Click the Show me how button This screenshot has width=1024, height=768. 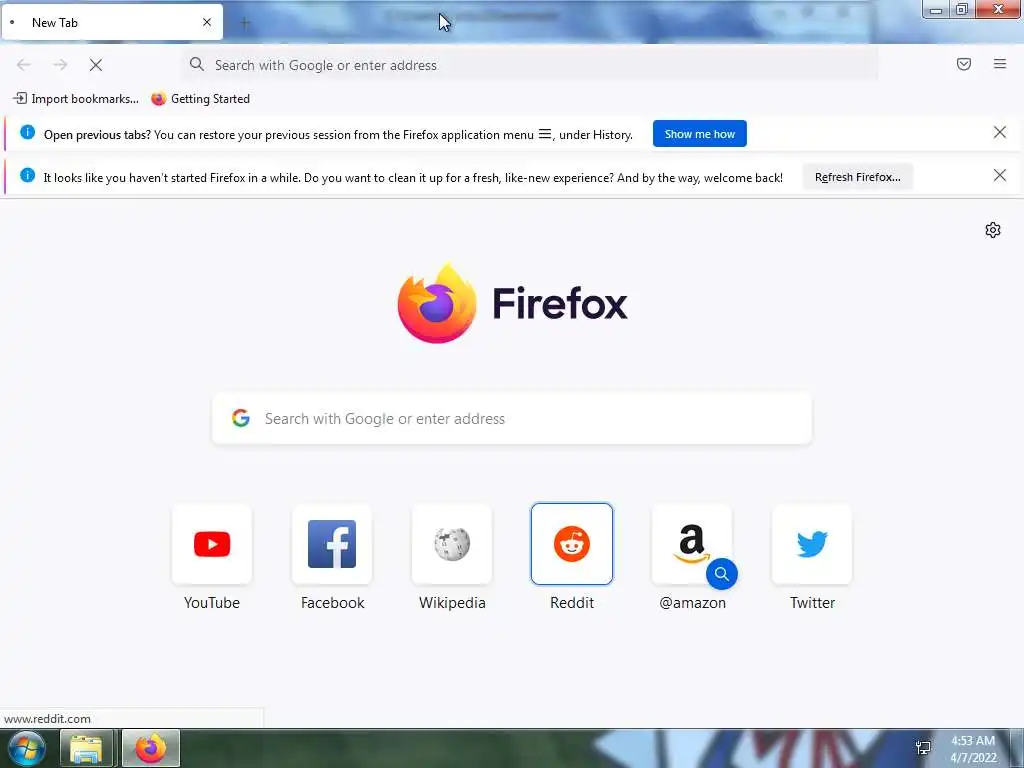coord(699,134)
